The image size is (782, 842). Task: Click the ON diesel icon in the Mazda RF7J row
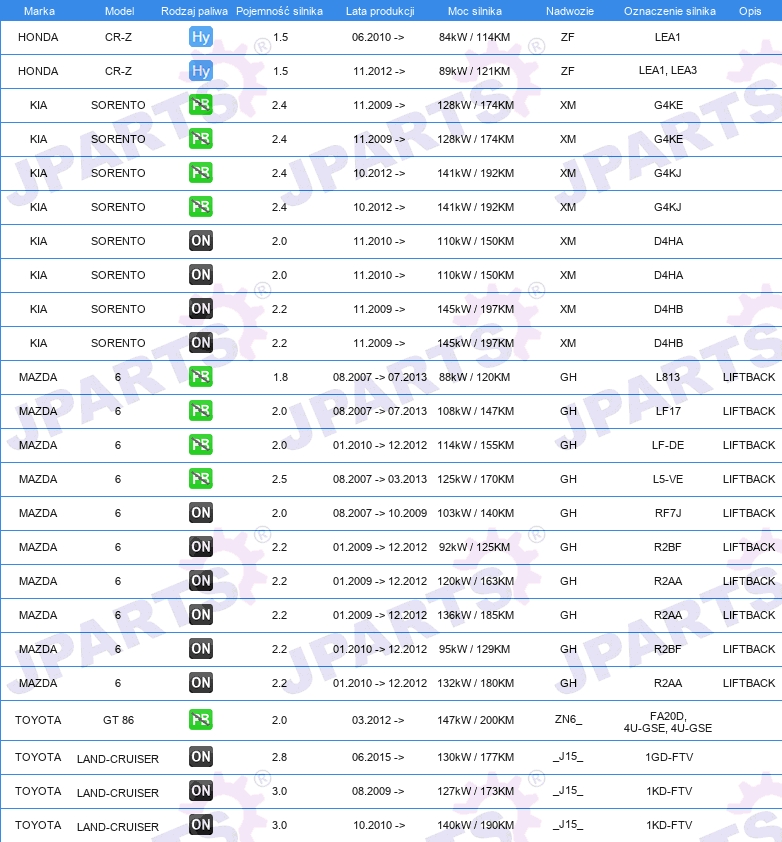pos(201,513)
